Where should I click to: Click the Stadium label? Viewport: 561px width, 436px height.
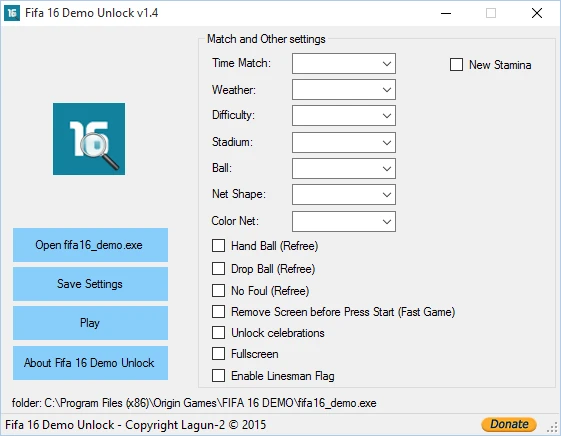(x=232, y=142)
